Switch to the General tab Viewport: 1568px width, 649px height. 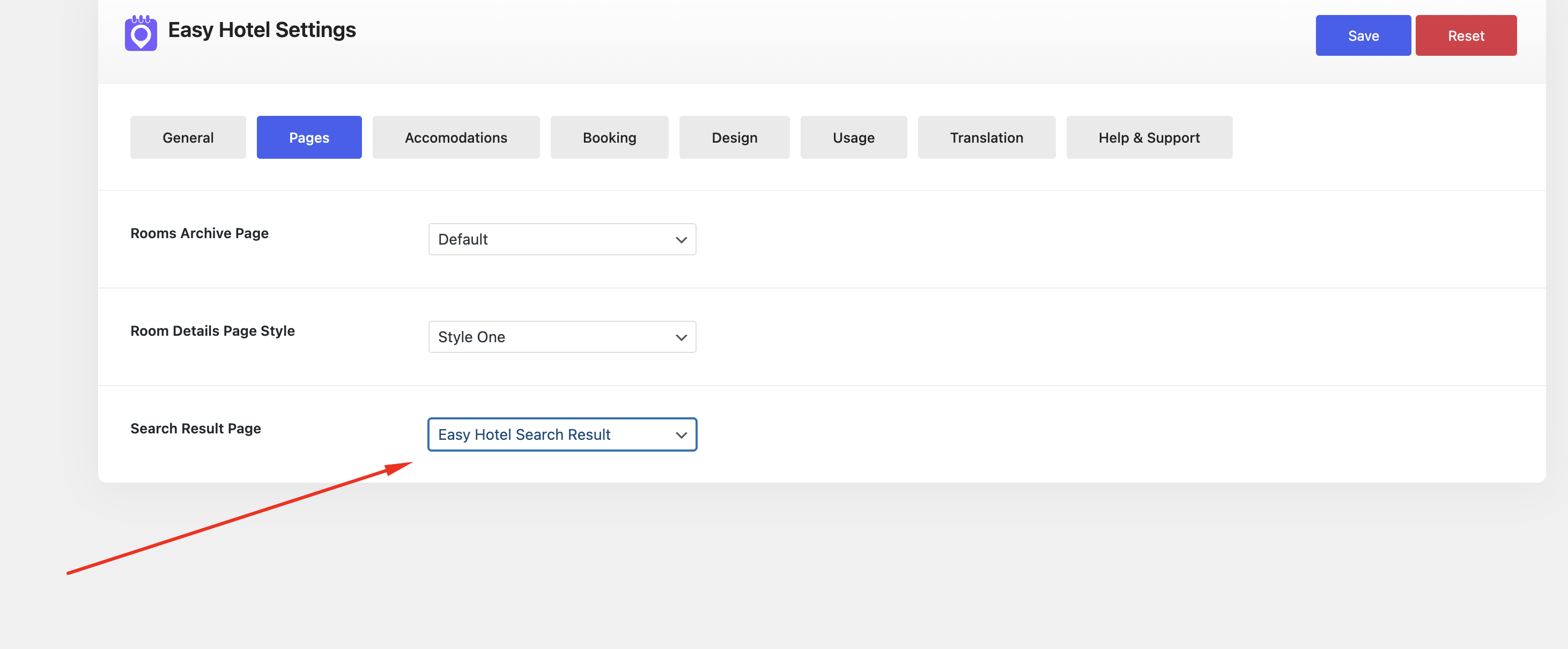188,138
